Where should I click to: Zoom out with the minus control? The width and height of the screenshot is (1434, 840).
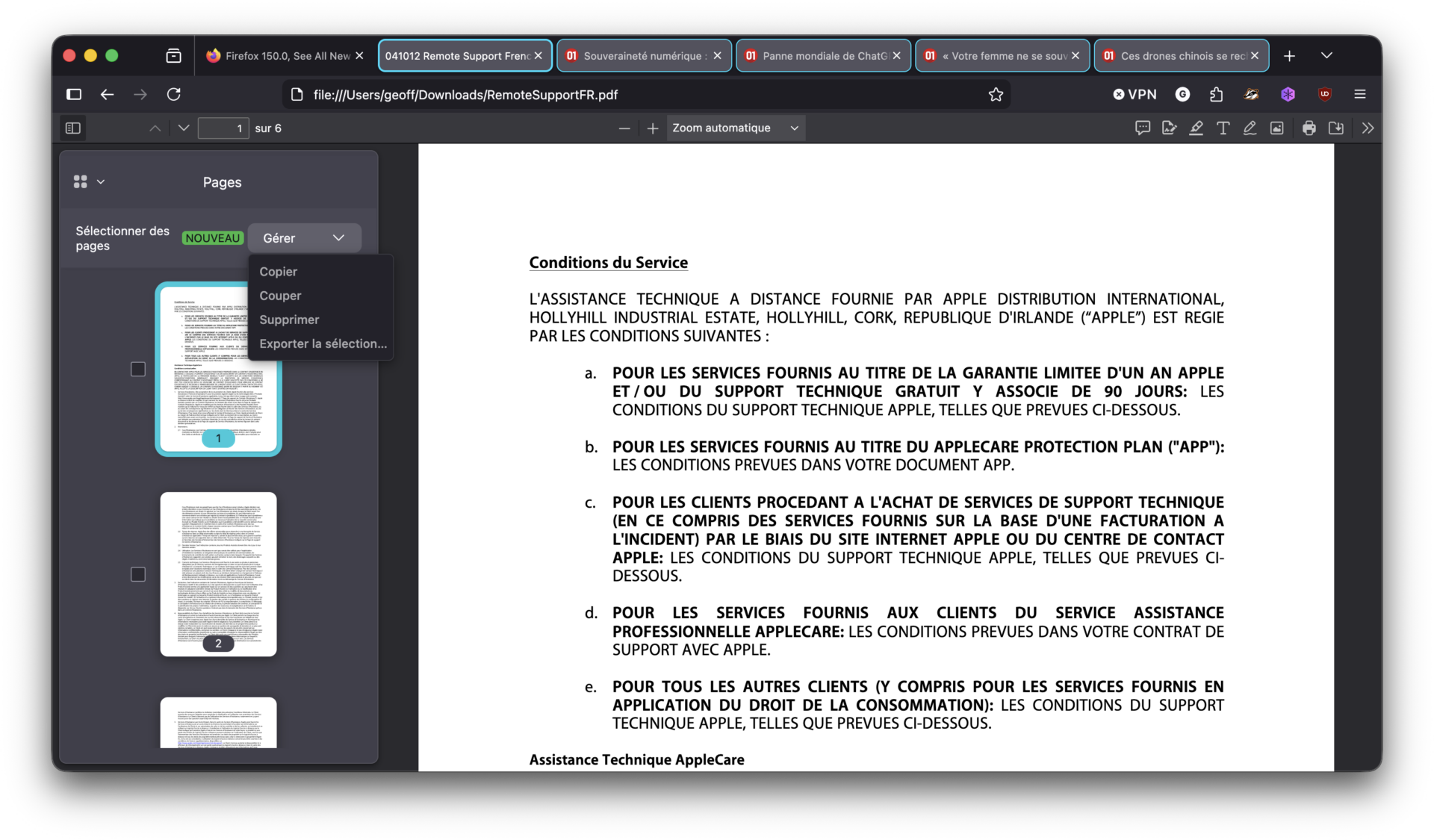[624, 128]
